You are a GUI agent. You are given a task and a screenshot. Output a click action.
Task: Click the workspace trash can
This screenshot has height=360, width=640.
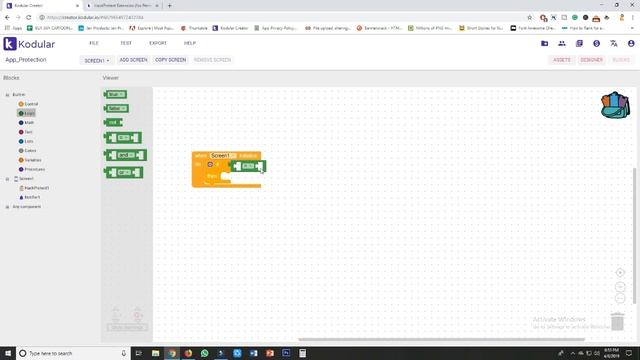[x=618, y=321]
